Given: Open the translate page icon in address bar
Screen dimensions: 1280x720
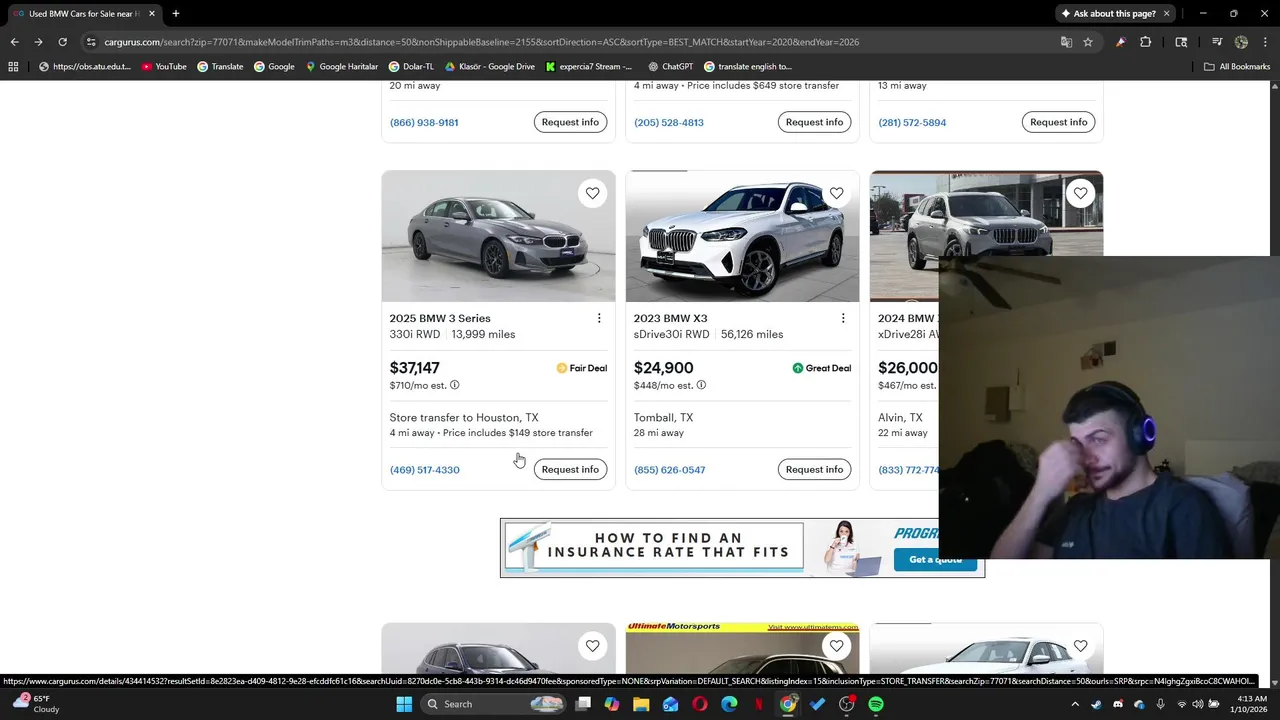Looking at the screenshot, I should 1066,42.
